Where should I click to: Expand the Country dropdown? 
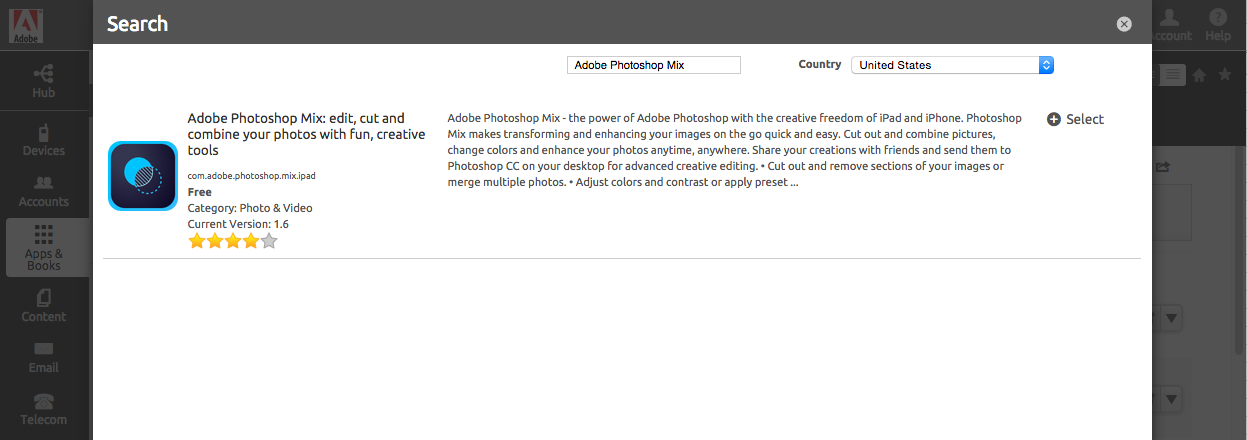(952, 65)
